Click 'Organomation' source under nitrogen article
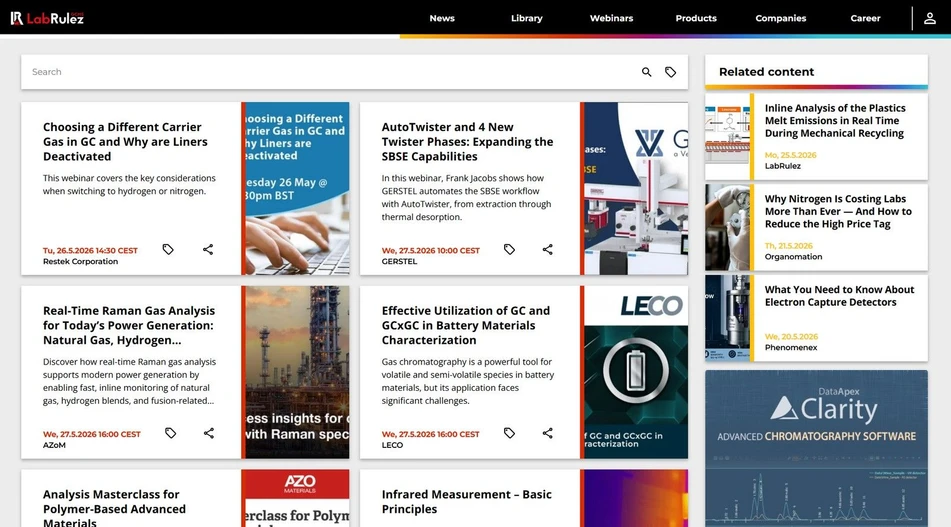 793,257
